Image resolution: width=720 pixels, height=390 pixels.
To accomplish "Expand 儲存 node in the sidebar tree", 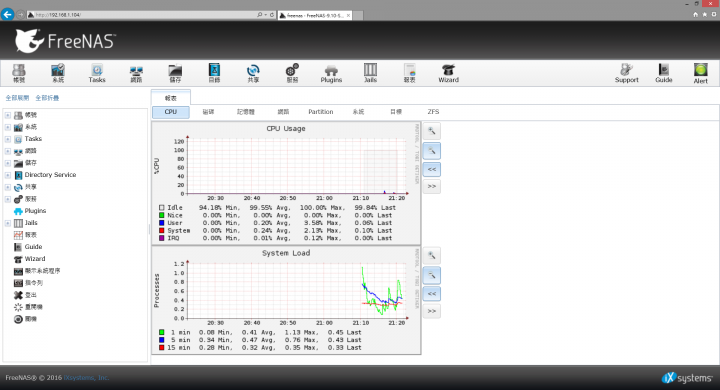I will (8, 163).
